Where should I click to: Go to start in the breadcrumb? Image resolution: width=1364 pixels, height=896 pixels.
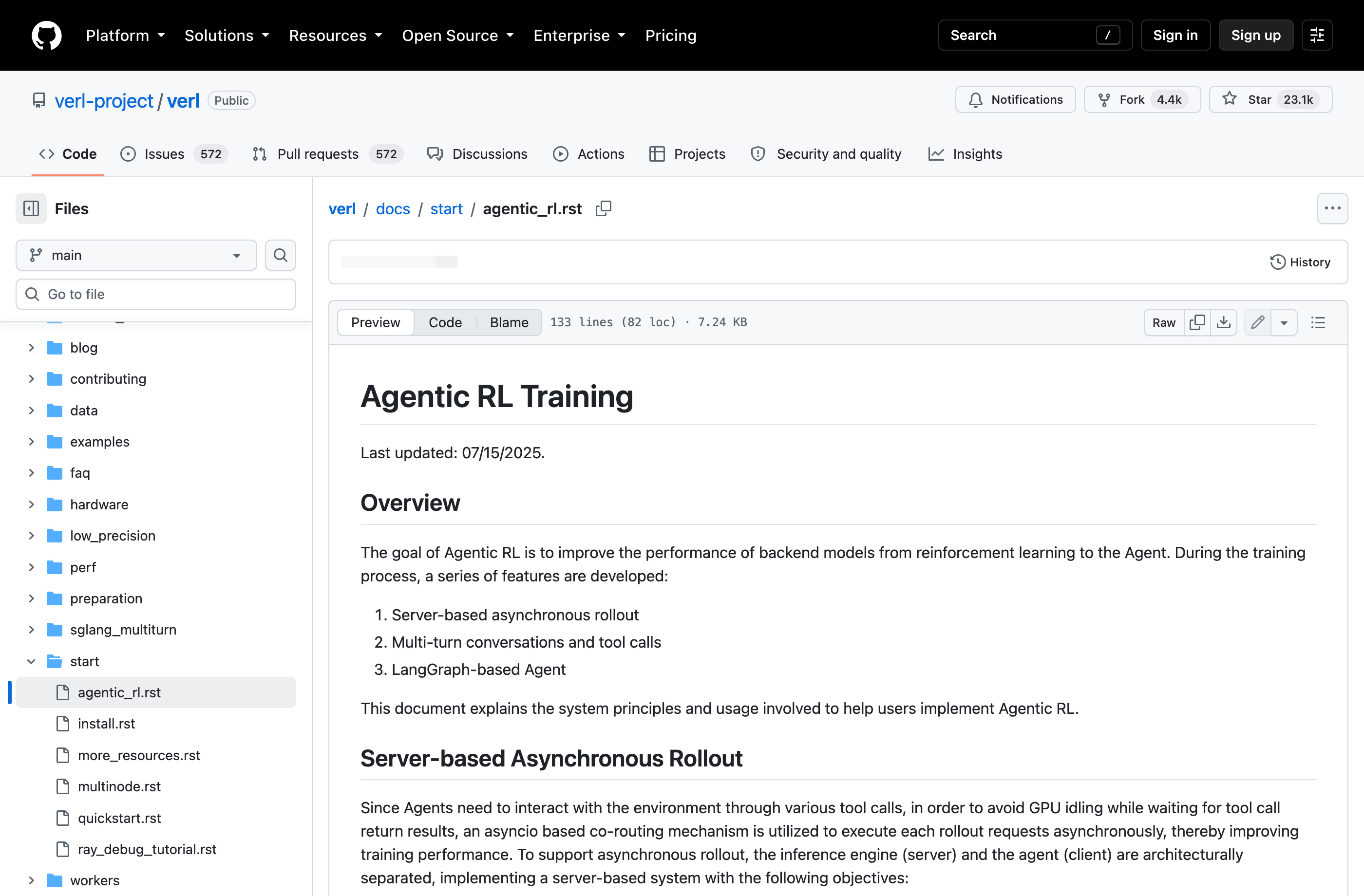(446, 208)
